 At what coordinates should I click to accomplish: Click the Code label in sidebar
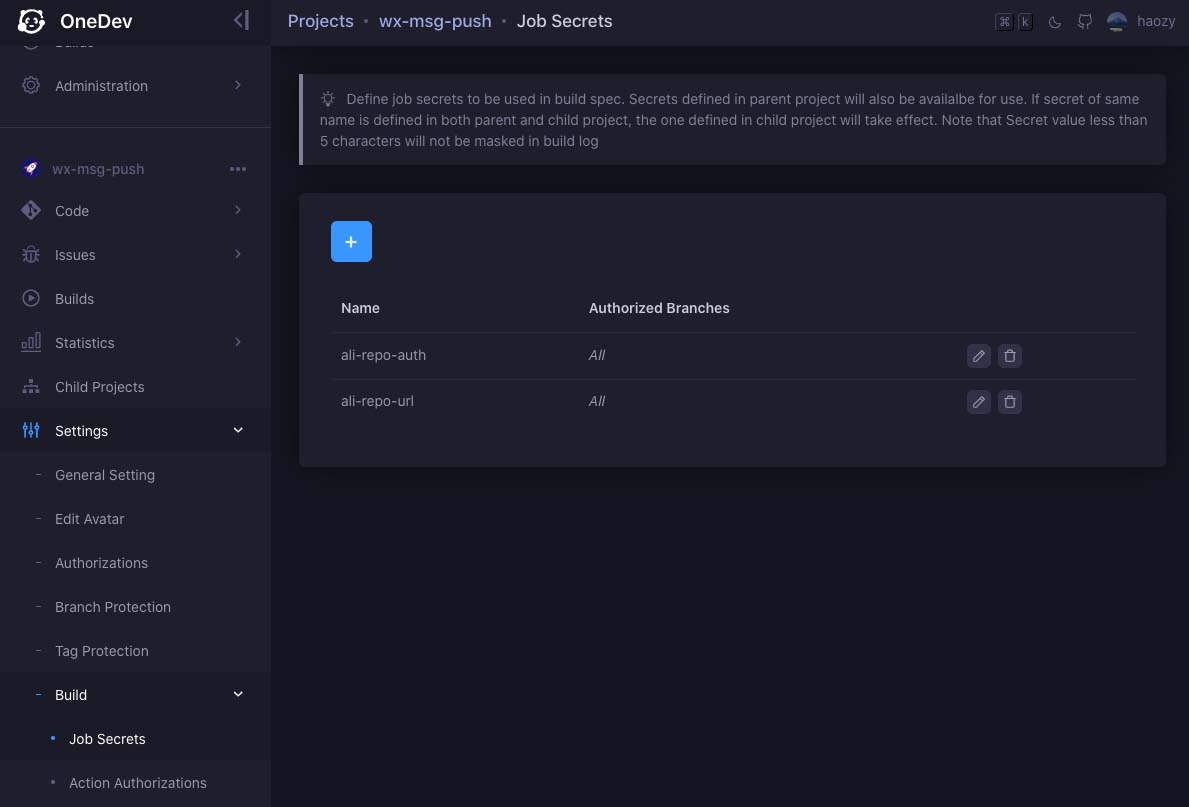click(72, 211)
